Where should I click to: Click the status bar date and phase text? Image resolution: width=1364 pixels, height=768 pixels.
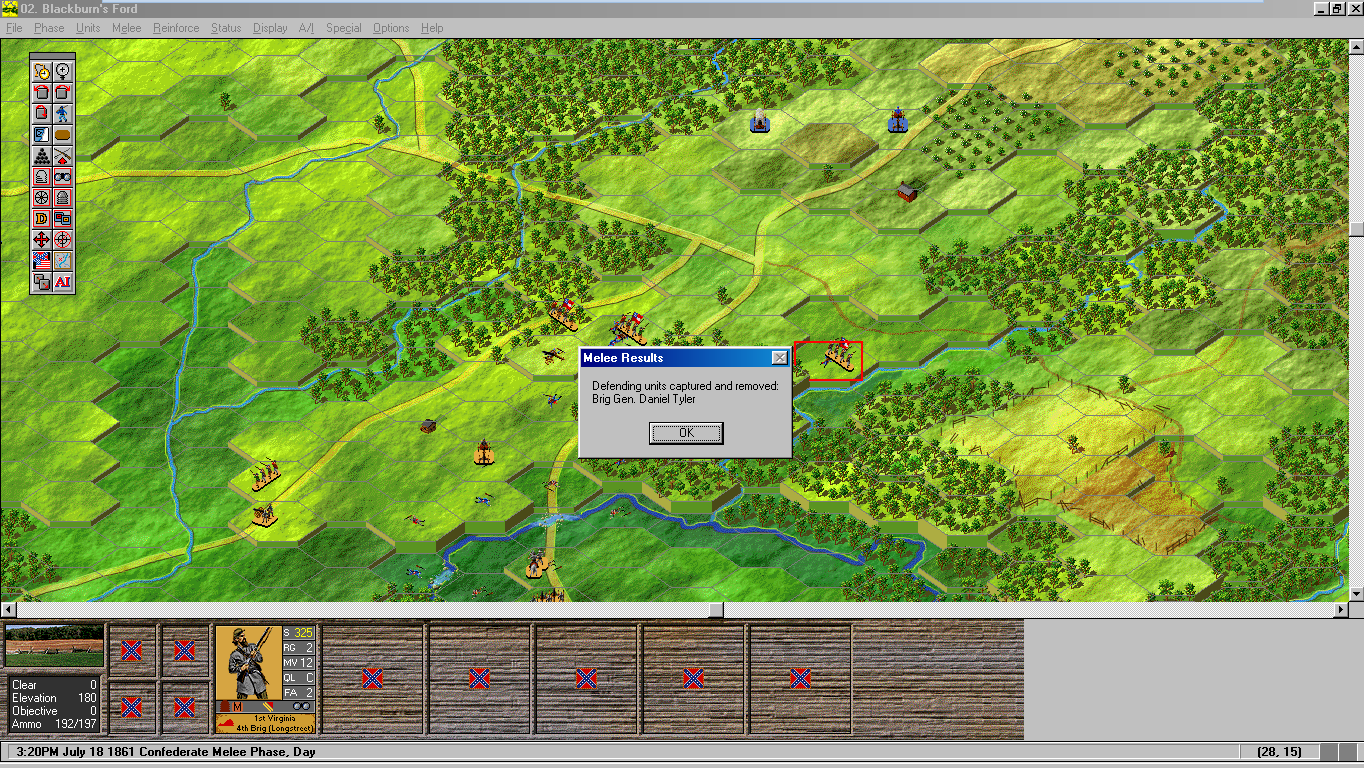[166, 751]
